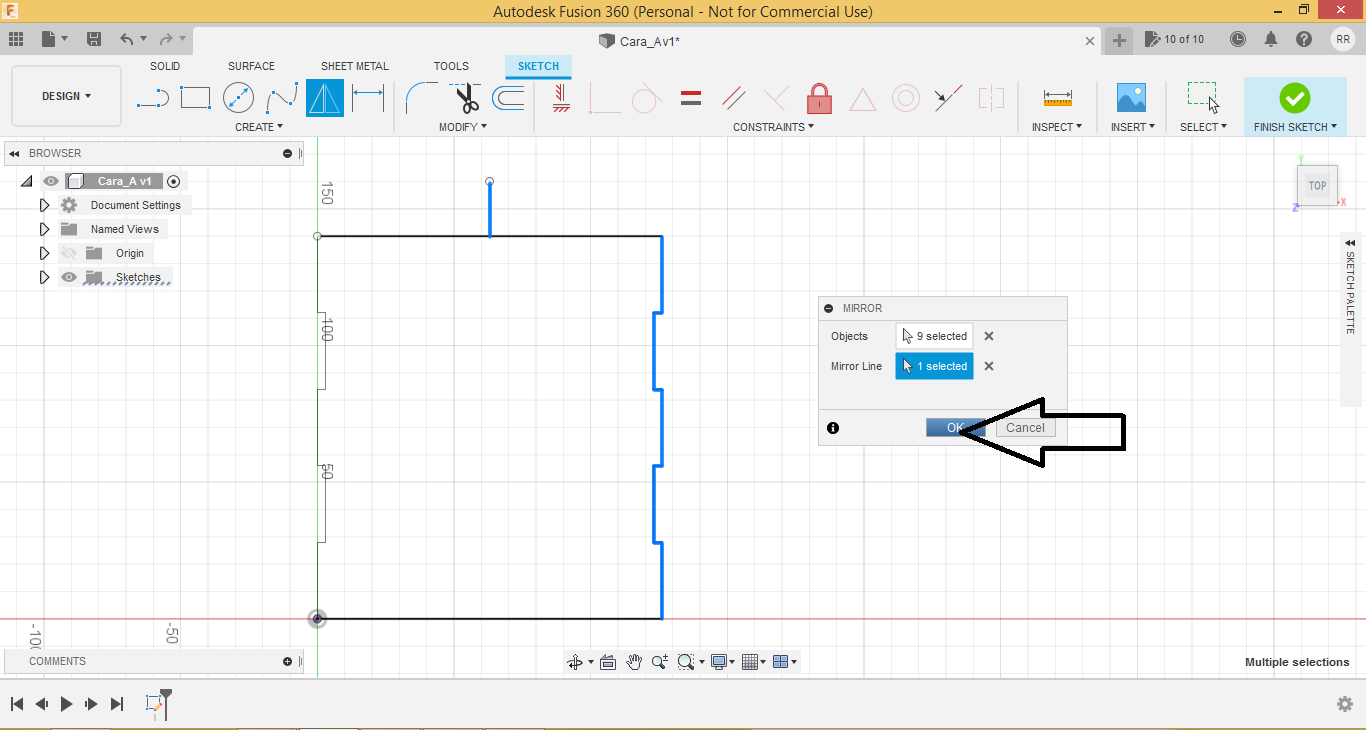Image resolution: width=1366 pixels, height=730 pixels.
Task: Expand the Document Settings node
Action: pyautogui.click(x=44, y=205)
